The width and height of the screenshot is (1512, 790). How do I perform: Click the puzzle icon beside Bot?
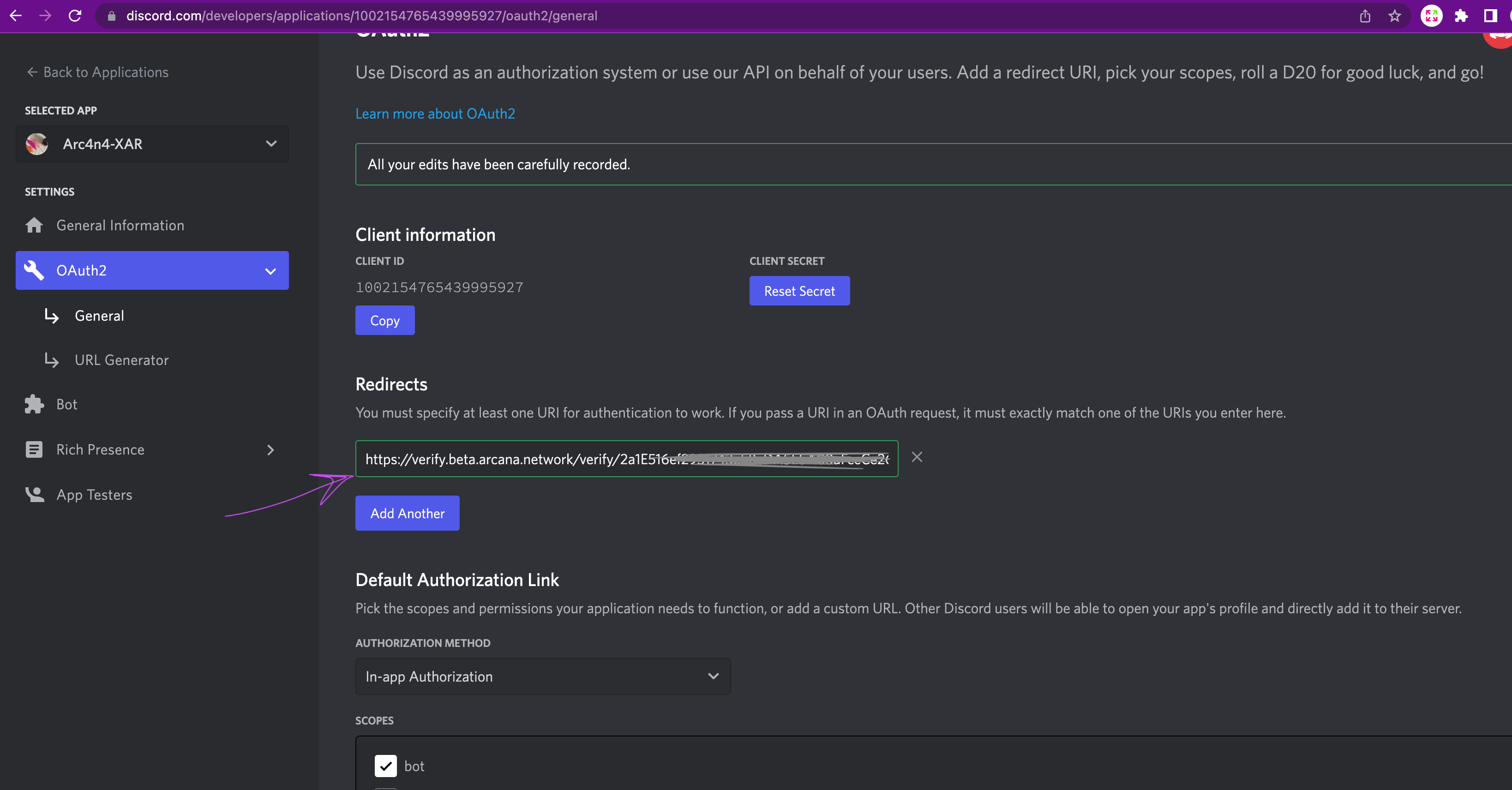tap(34, 404)
